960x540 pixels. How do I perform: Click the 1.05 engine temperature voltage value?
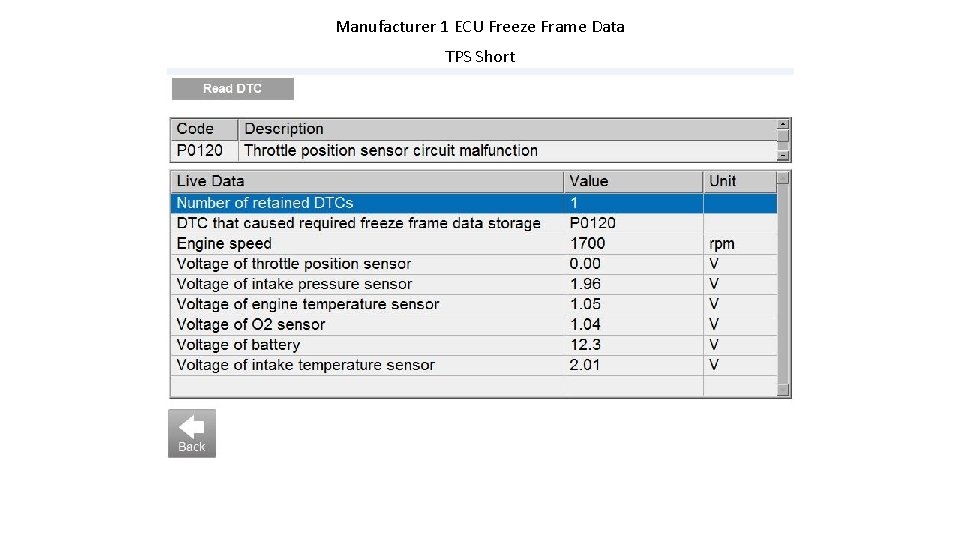tap(585, 304)
